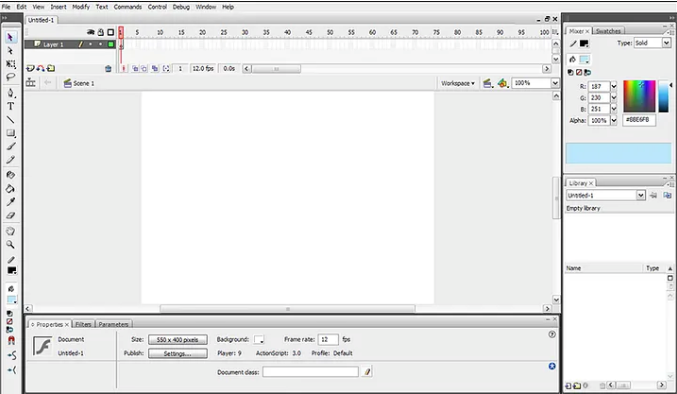Open the G value slider dropdown
Viewport: 677px width, 394px height.
614,98
